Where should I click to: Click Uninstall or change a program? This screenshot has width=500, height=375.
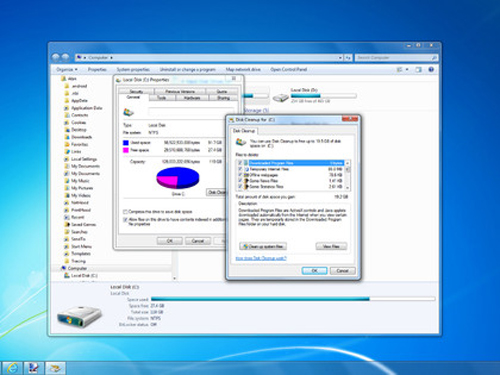coord(188,69)
